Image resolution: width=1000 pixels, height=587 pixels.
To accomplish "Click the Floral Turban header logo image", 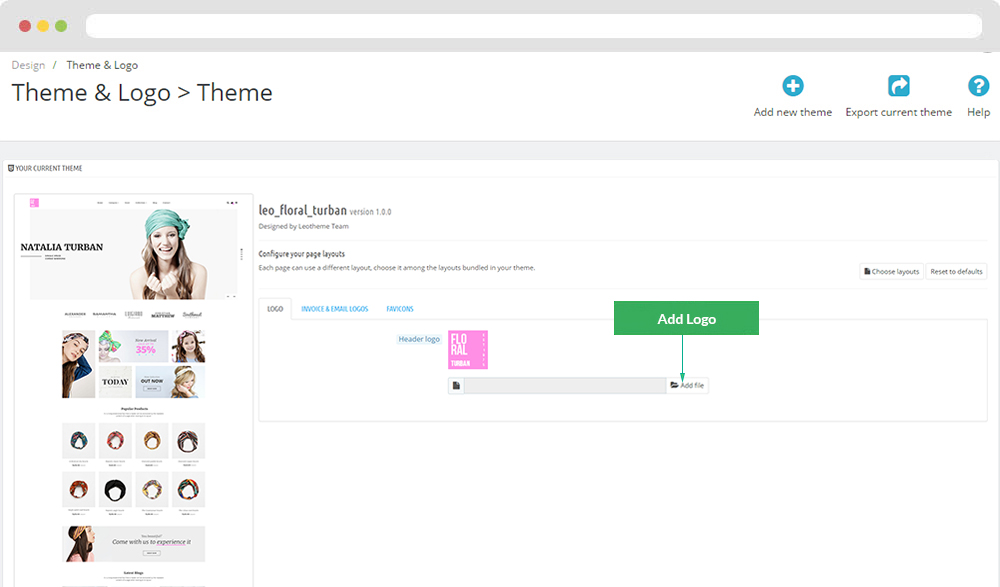I will [468, 350].
